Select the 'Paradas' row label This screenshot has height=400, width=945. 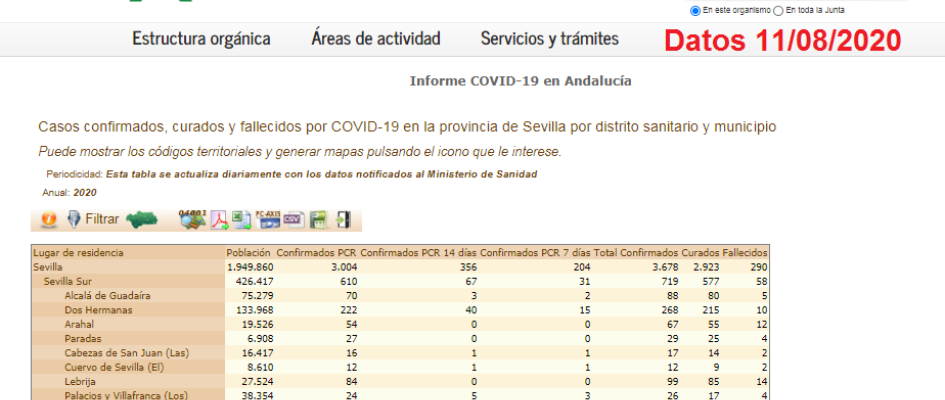[x=83, y=339]
